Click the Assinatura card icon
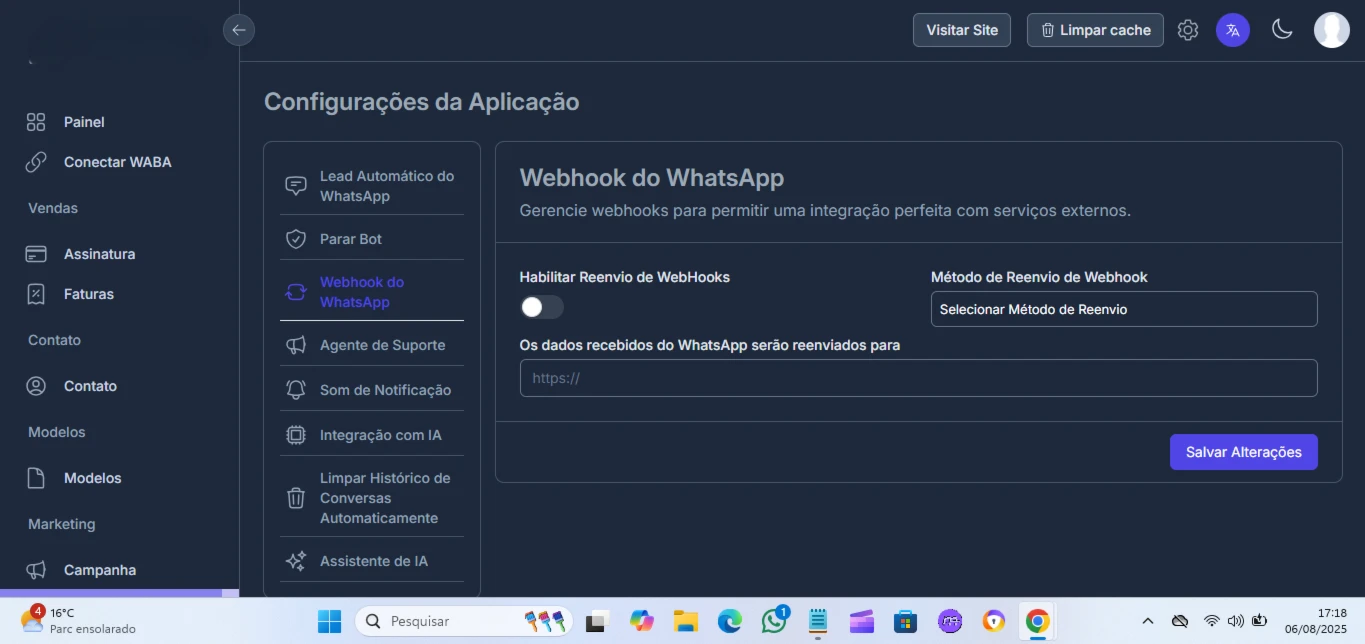This screenshot has height=644, width=1365. pos(36,254)
